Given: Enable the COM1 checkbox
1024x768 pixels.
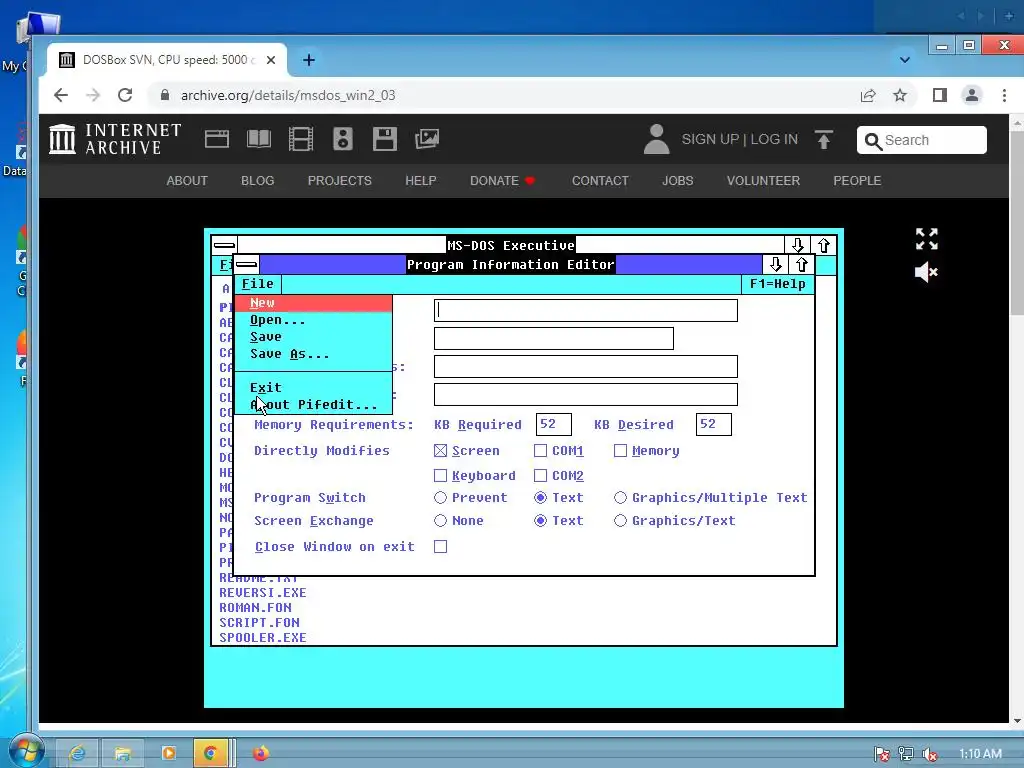Looking at the screenshot, I should [540, 451].
